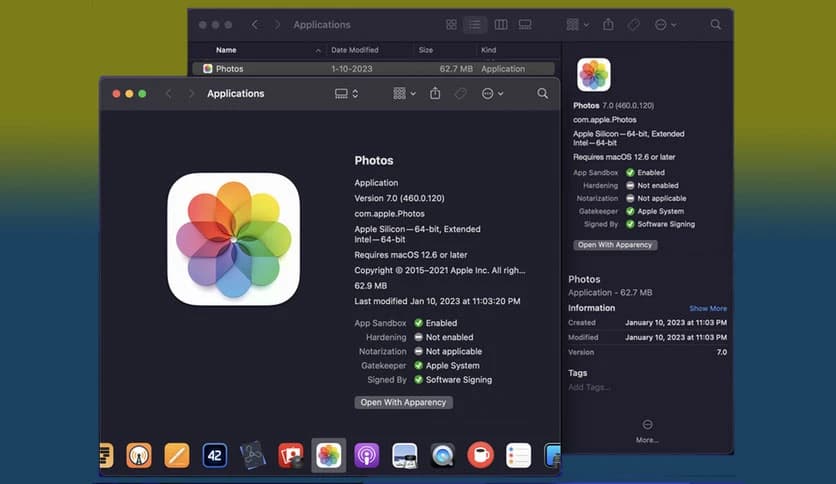The image size is (836, 484).
Task: Click the Gatekeeper Apple System status indicator
Action: (x=419, y=366)
